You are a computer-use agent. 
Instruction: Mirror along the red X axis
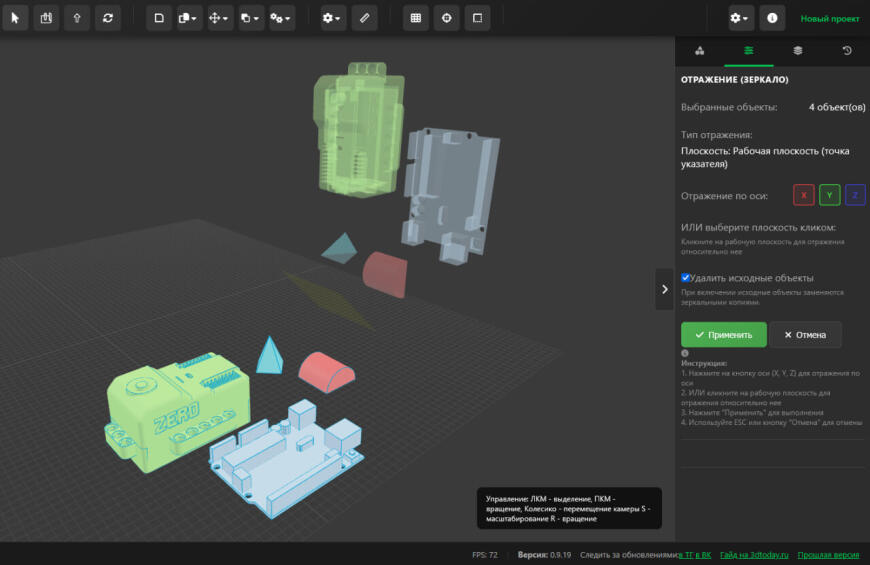click(x=803, y=195)
